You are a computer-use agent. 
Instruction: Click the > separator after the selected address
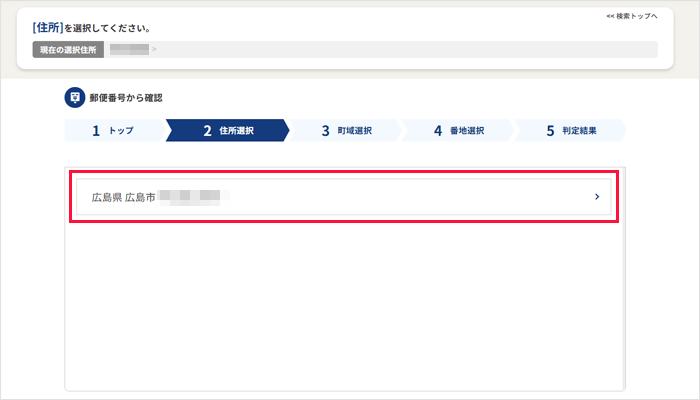[x=154, y=49]
